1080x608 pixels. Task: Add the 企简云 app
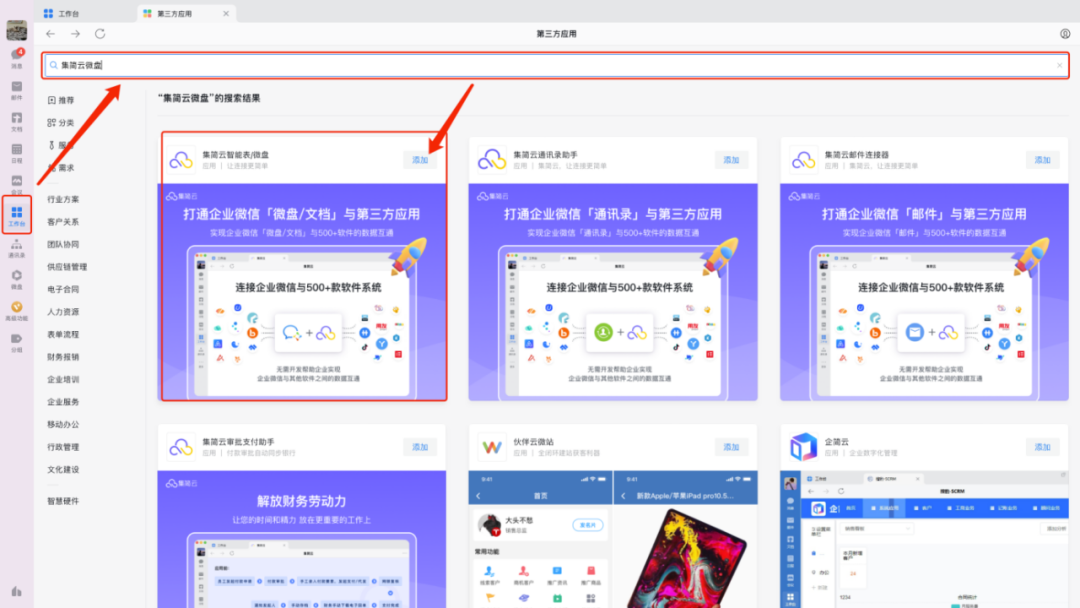(x=1042, y=447)
